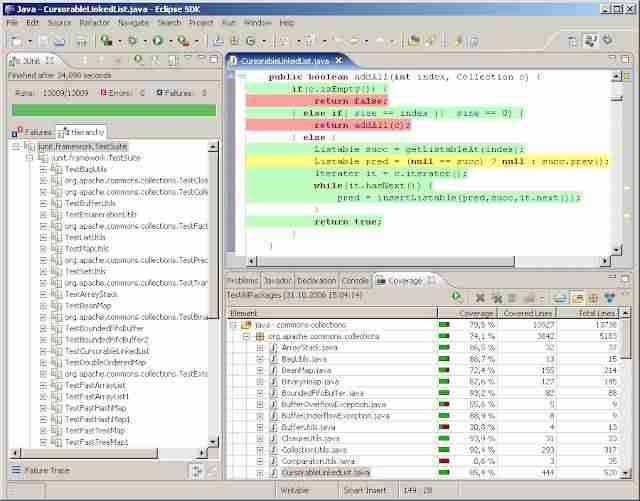The height and width of the screenshot is (501, 640).
Task: Open the Coverage launch dropdown arrow
Action: pyautogui.click(x=120, y=41)
